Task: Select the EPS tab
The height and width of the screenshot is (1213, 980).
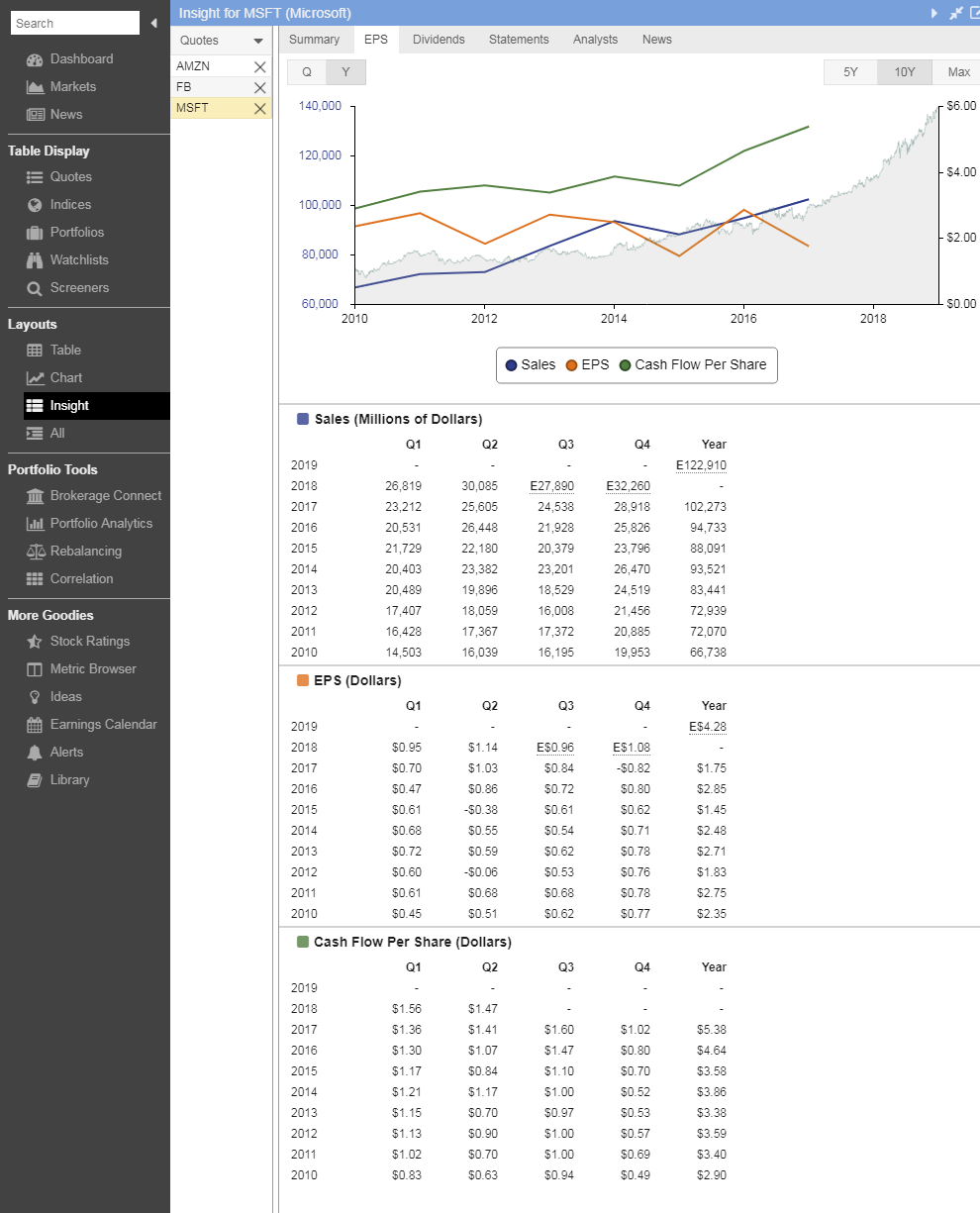Action: point(376,40)
